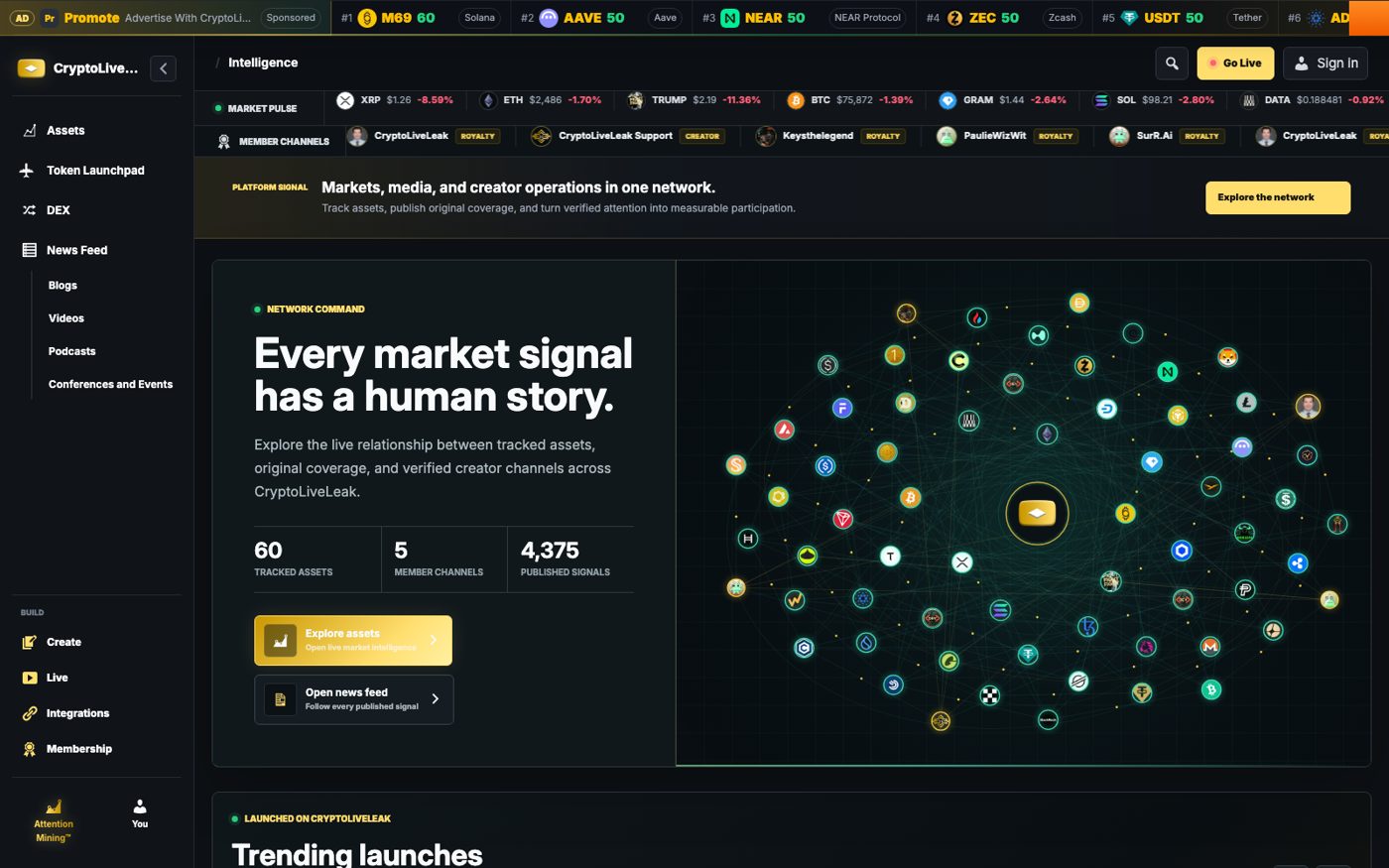Open the GRAM ticker in Market Pulse
Viewport: 1389px width, 868px height.
tap(1002, 100)
